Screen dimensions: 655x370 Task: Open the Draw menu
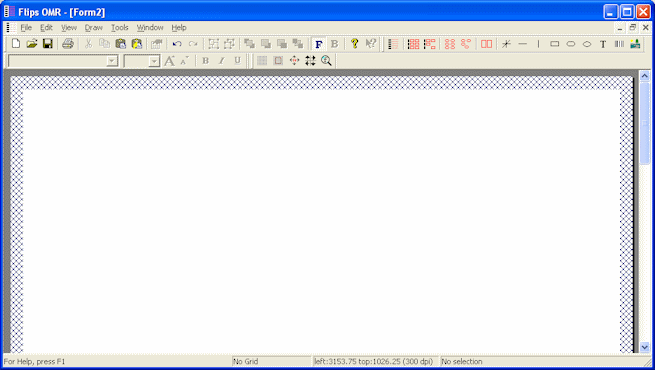[94, 28]
